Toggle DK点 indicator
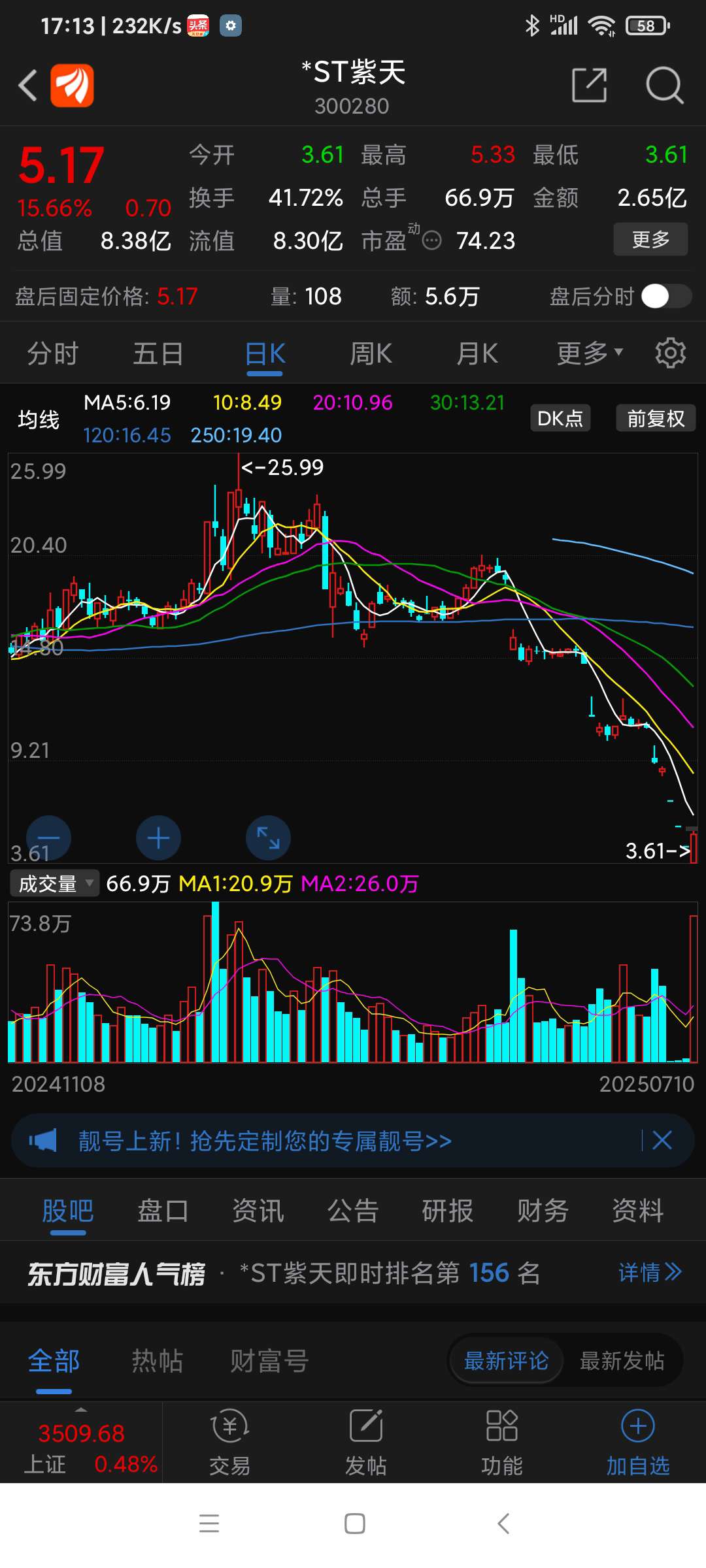Viewport: 706px width, 1568px height. (x=560, y=418)
